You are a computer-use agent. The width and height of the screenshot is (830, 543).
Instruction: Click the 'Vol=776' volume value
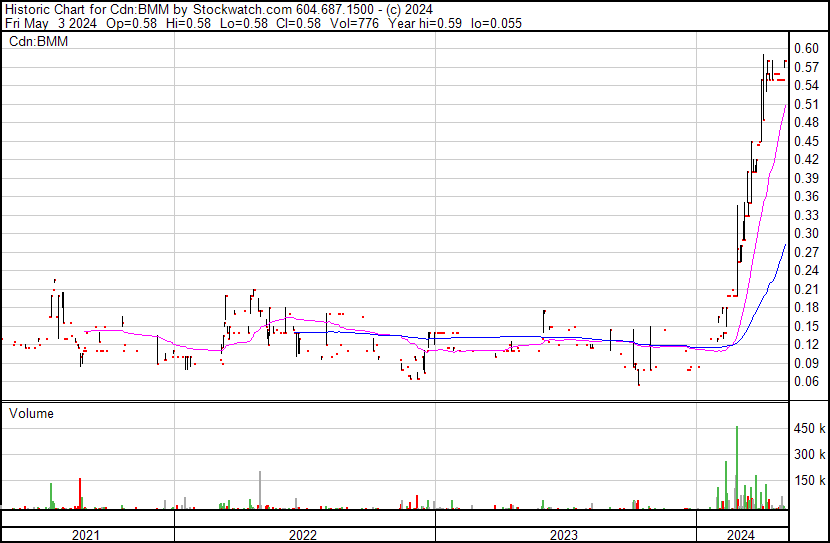(354, 23)
